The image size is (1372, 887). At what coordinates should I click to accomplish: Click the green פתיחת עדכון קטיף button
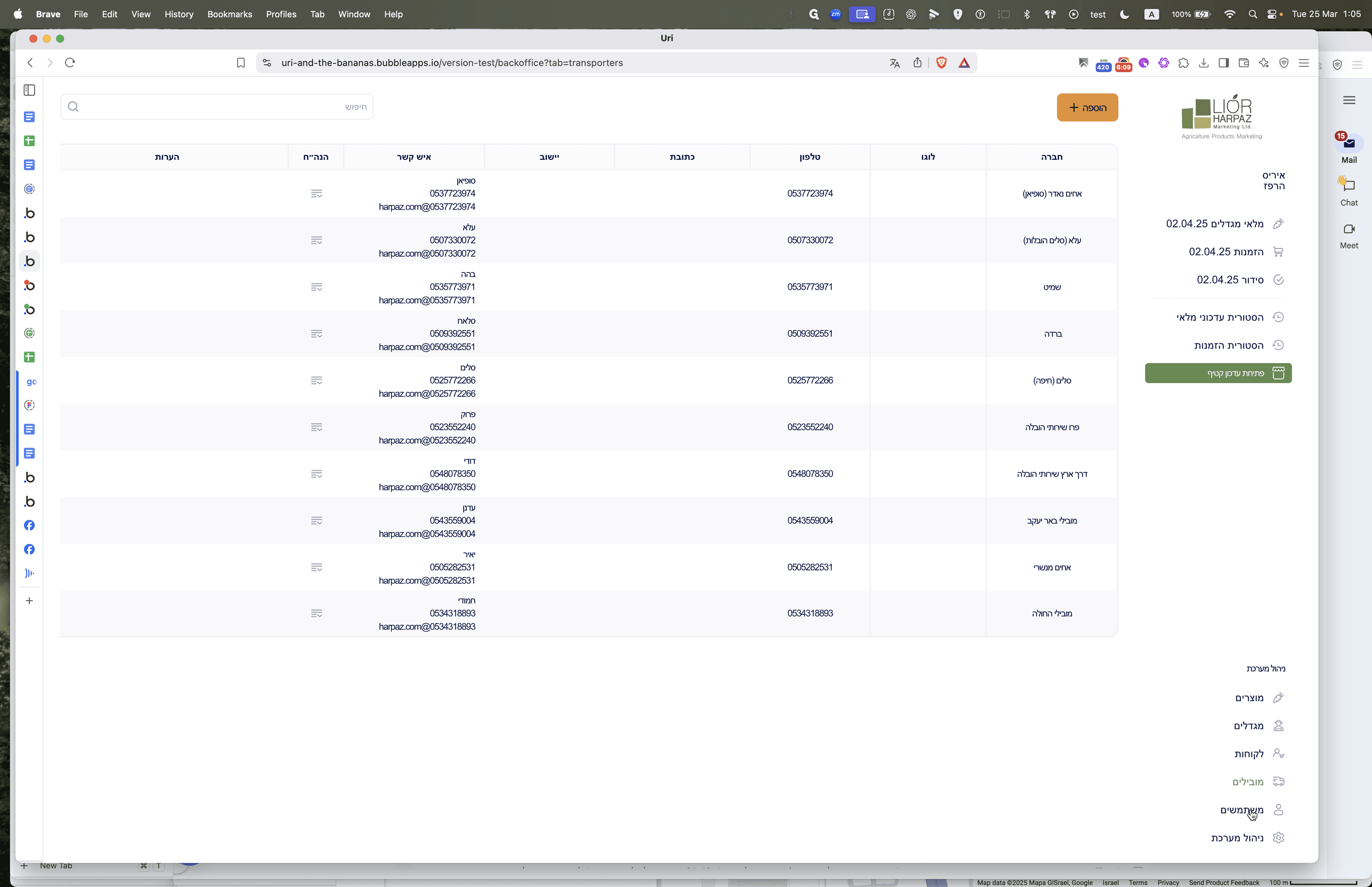pyautogui.click(x=1218, y=373)
